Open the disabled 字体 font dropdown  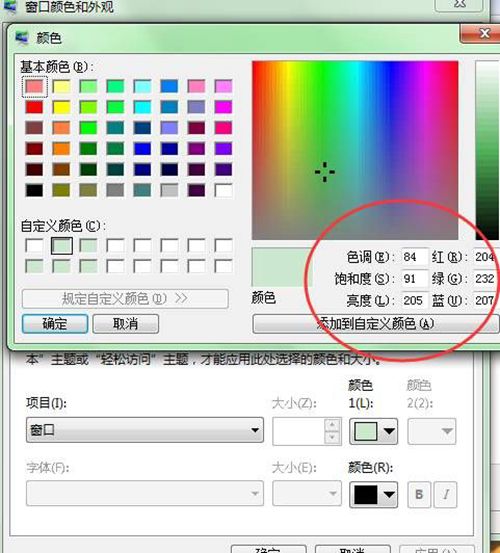[x=145, y=493]
